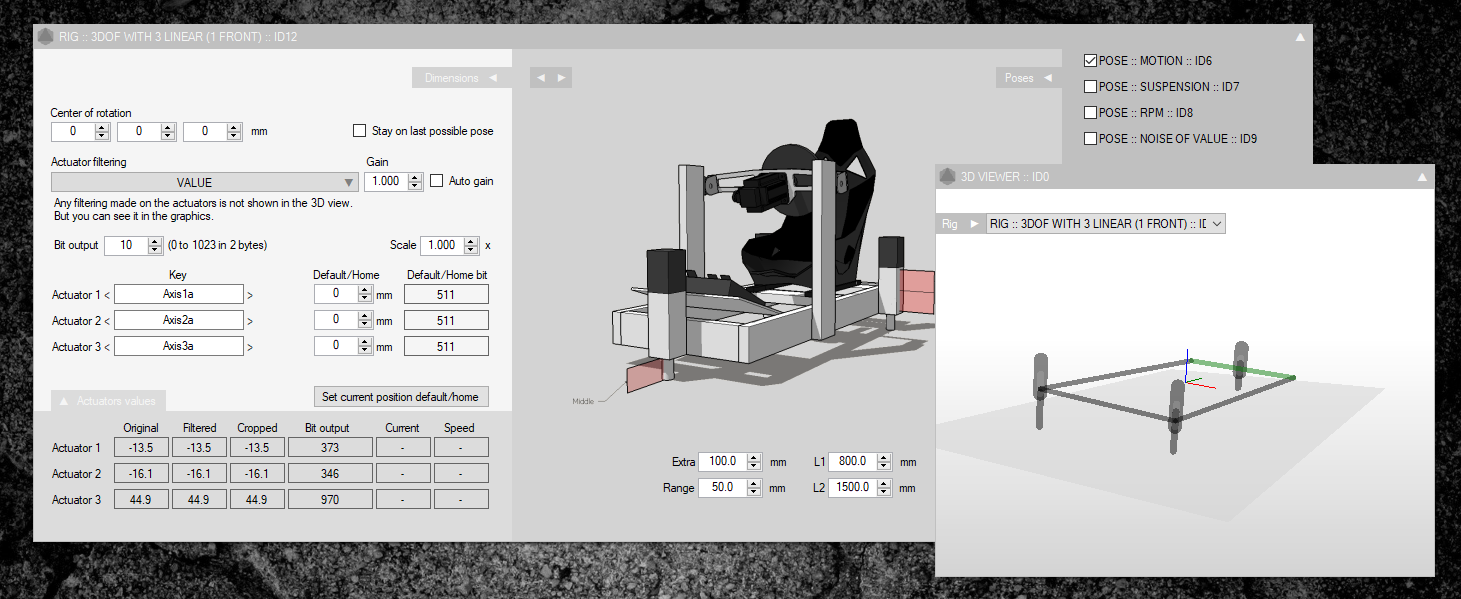Show previous rig image with left arrow
Screen dimensions: 1461x599
click(540, 77)
